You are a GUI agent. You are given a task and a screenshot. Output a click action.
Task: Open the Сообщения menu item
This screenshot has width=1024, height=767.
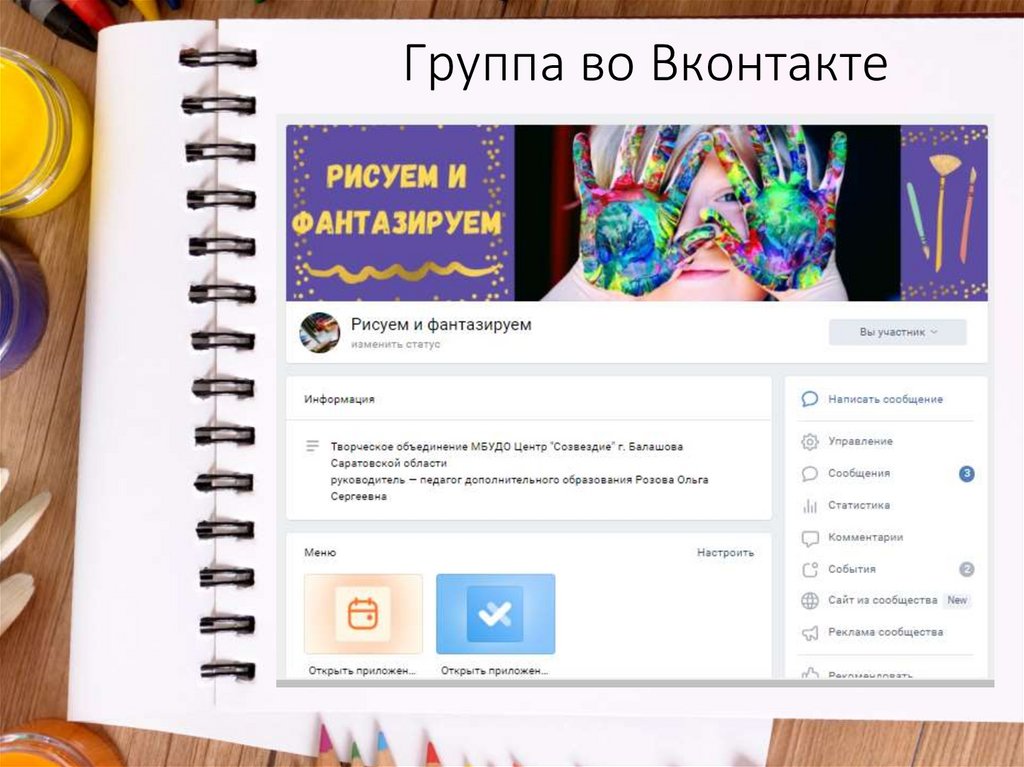pyautogui.click(x=859, y=473)
